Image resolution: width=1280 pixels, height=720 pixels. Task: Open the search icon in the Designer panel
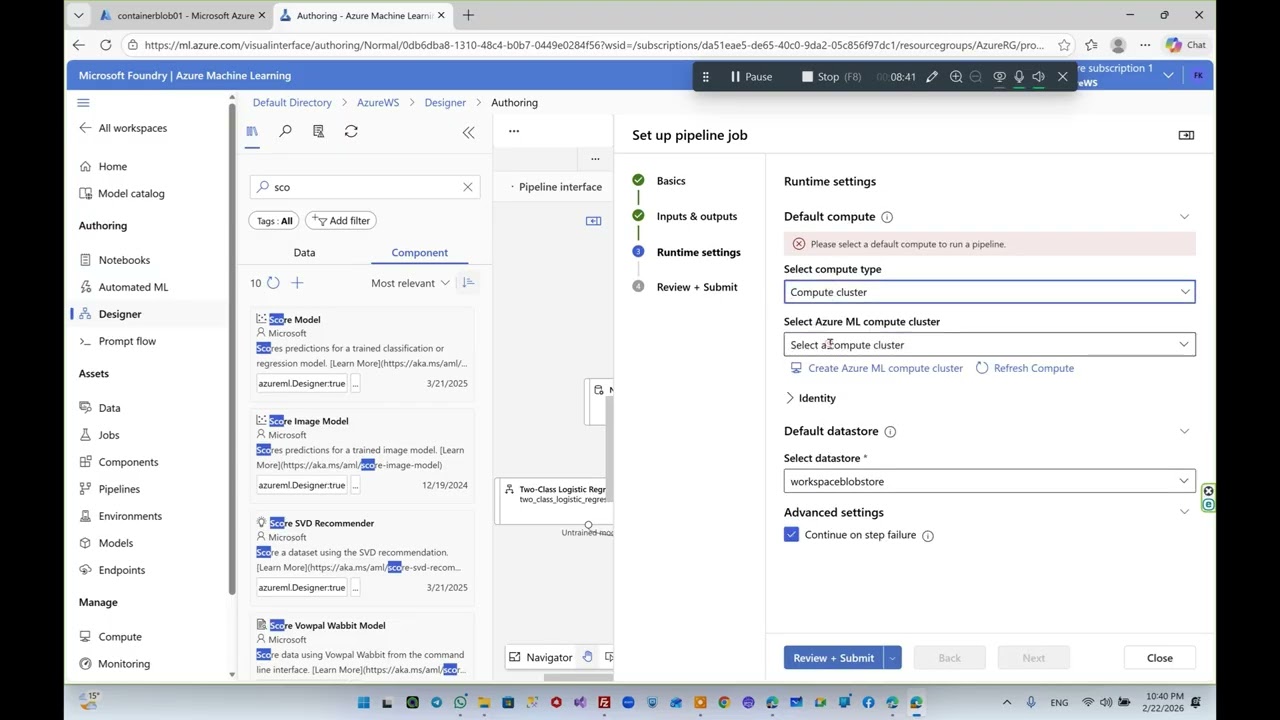(x=285, y=131)
